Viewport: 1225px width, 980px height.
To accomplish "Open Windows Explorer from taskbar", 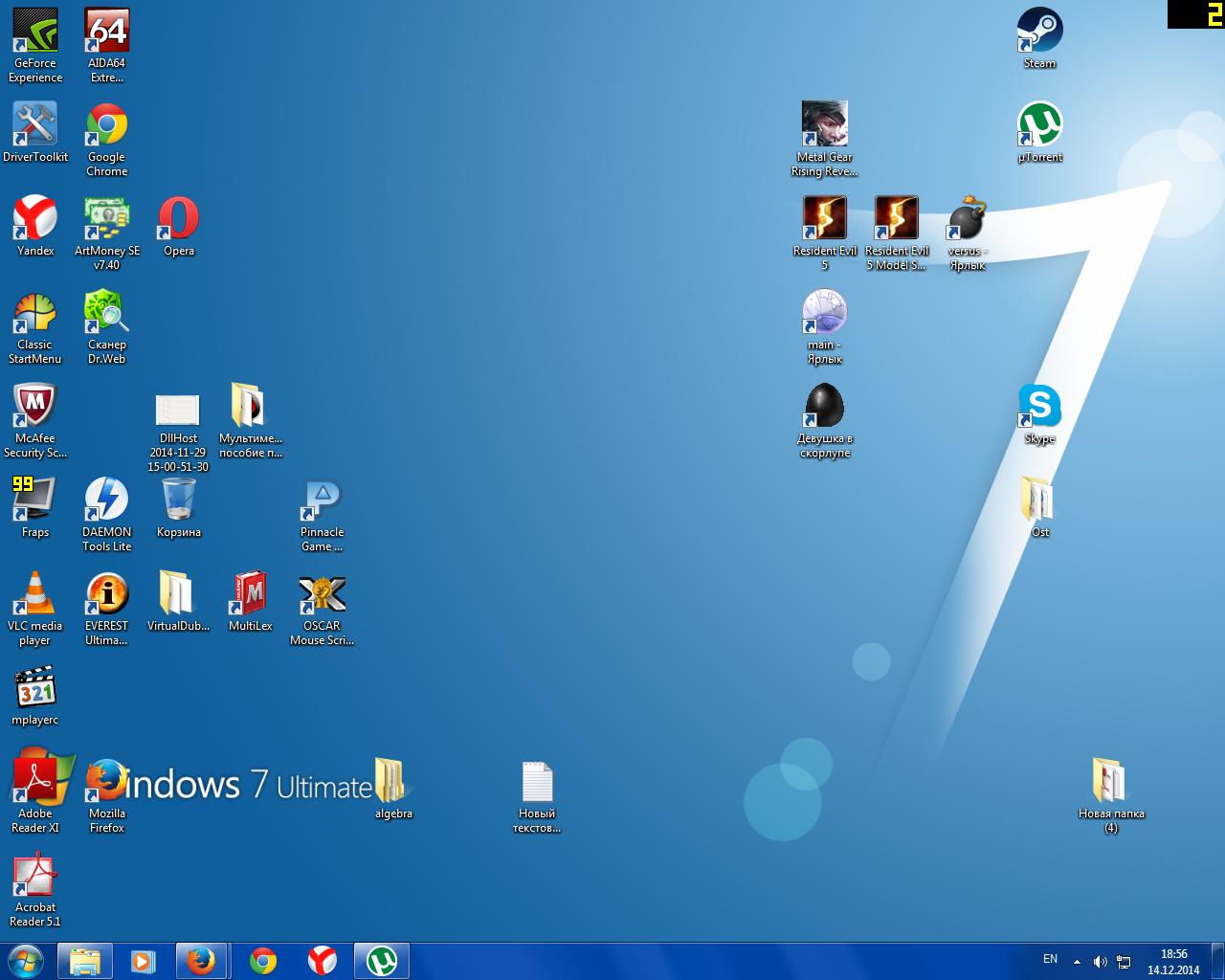I will tap(85, 961).
